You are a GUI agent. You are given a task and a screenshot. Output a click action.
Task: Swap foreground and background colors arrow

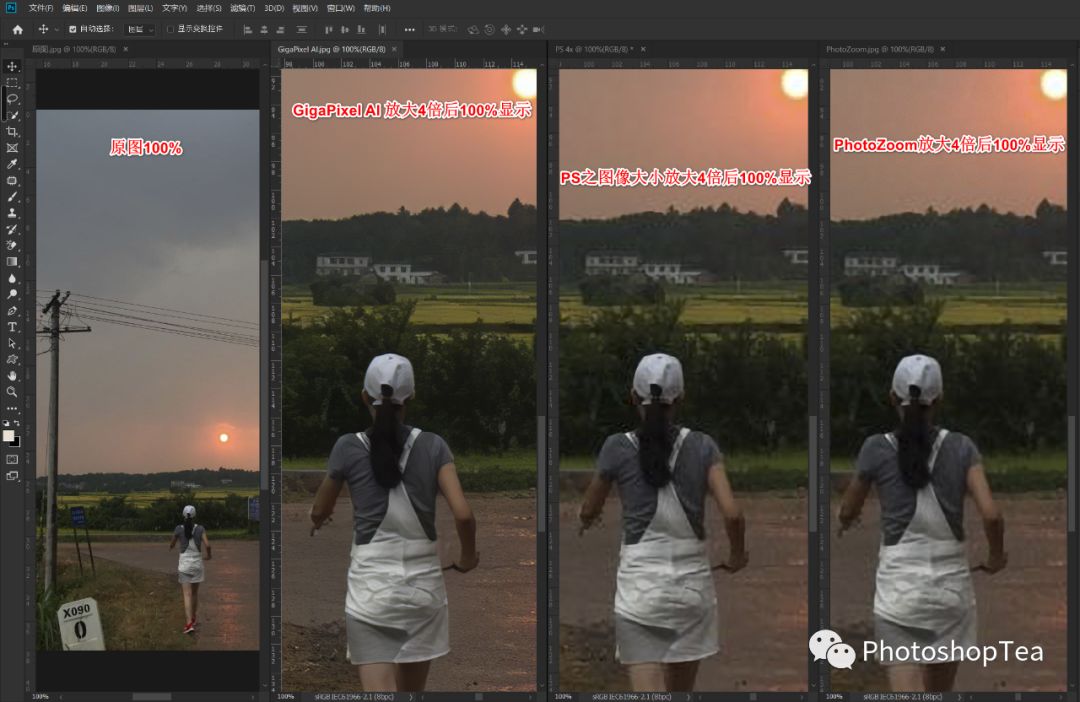[17, 423]
